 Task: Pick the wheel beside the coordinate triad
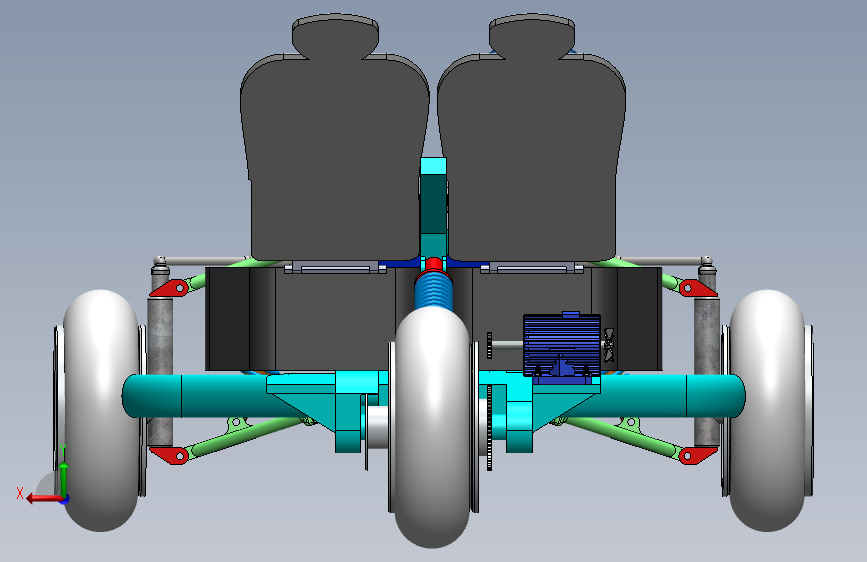(x=102, y=410)
